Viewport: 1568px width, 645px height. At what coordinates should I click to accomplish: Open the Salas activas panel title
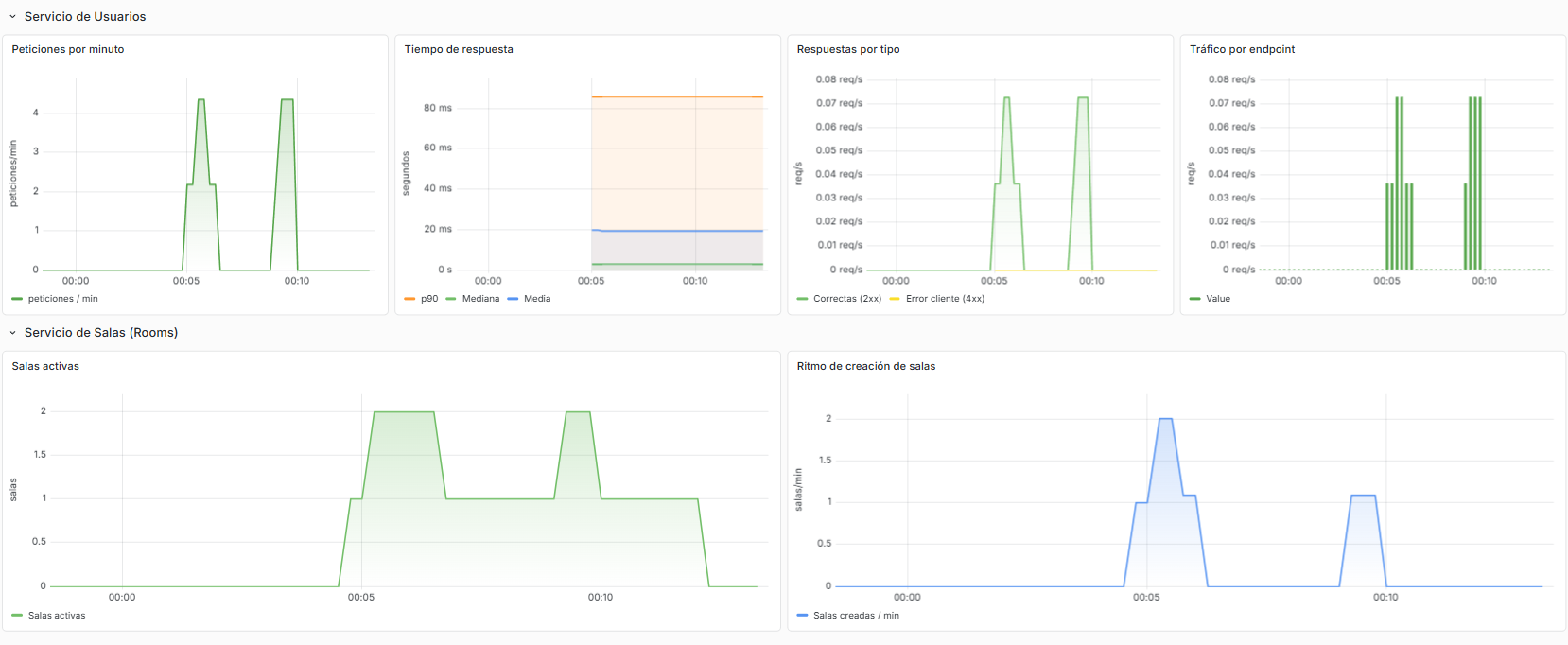[x=45, y=366]
